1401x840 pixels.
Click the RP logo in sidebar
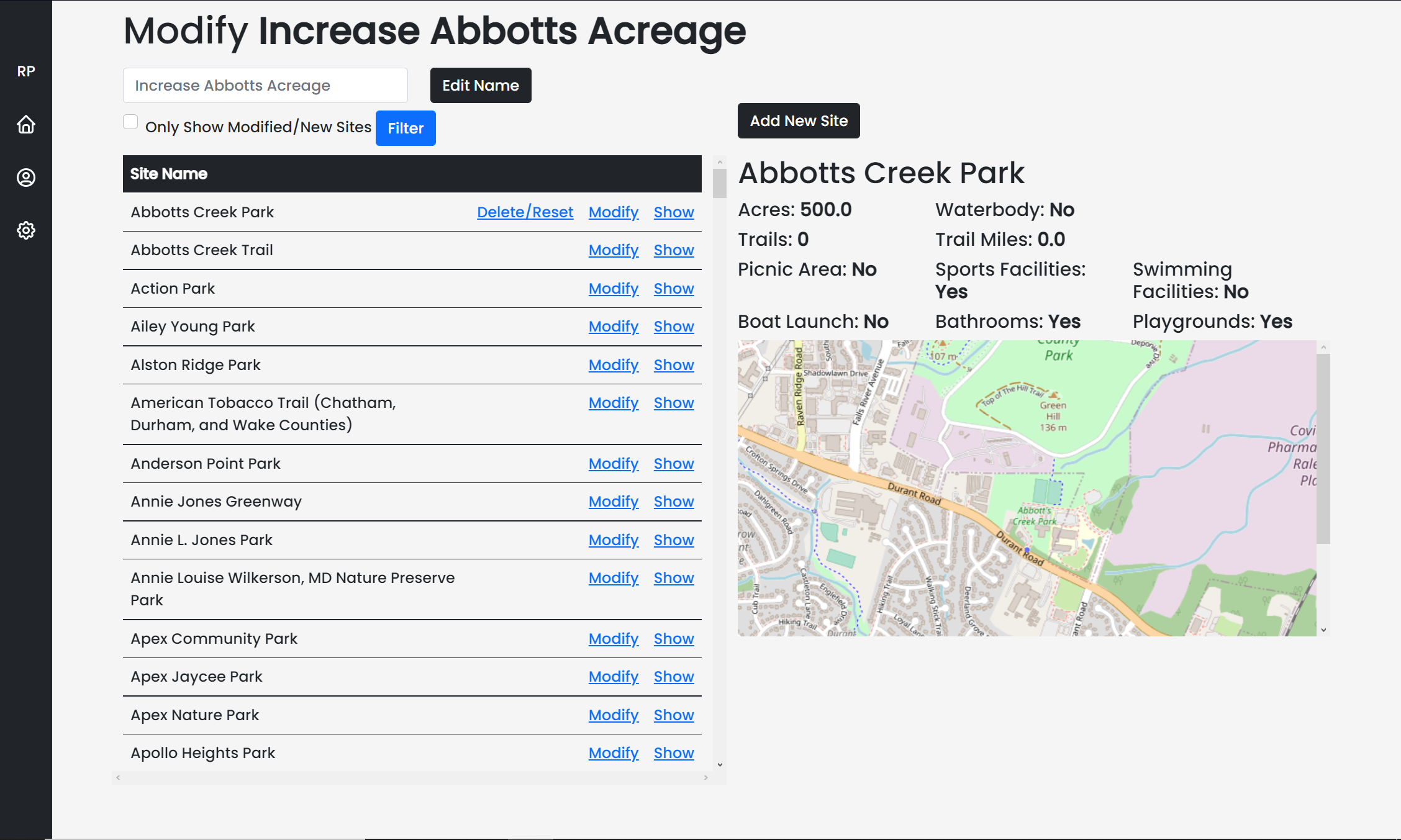pyautogui.click(x=25, y=71)
